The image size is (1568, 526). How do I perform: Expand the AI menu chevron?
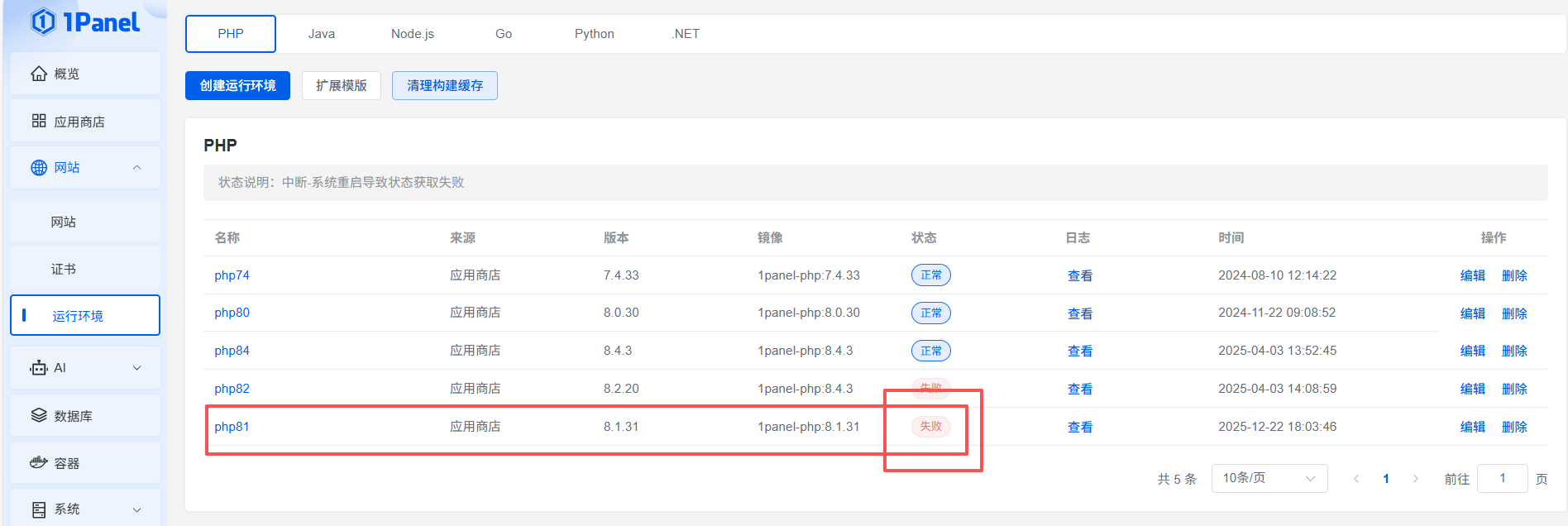(x=137, y=368)
